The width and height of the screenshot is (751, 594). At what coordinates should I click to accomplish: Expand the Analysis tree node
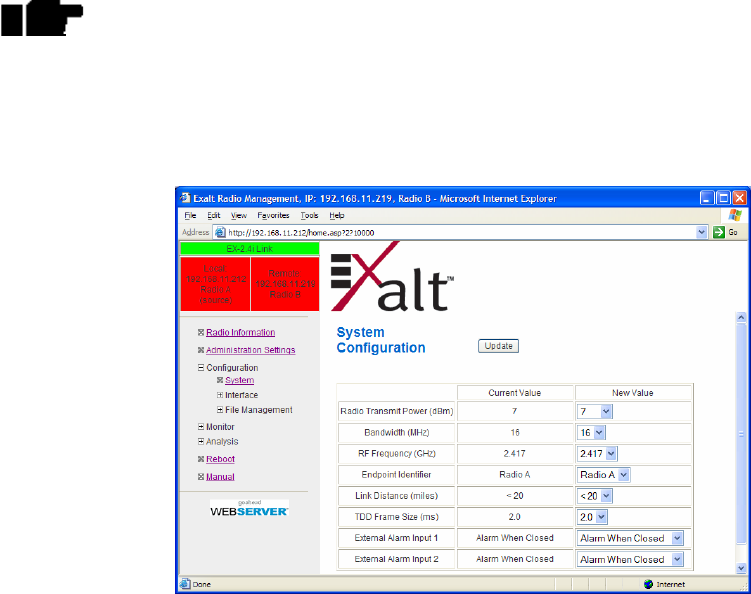(201, 441)
